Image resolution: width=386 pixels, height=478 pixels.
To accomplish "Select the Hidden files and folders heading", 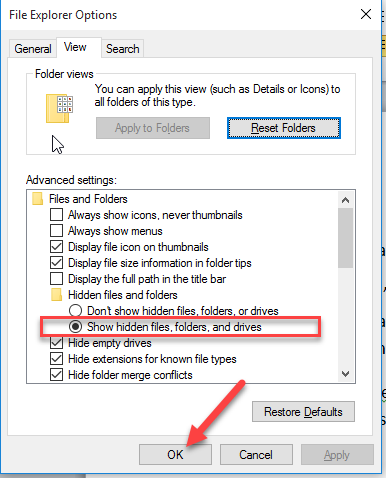I will [123, 295].
